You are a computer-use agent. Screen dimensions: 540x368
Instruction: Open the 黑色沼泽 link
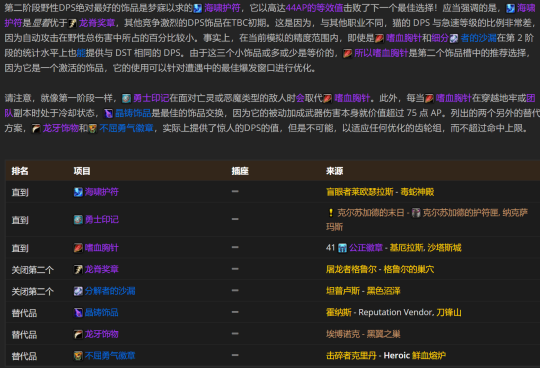(383, 291)
